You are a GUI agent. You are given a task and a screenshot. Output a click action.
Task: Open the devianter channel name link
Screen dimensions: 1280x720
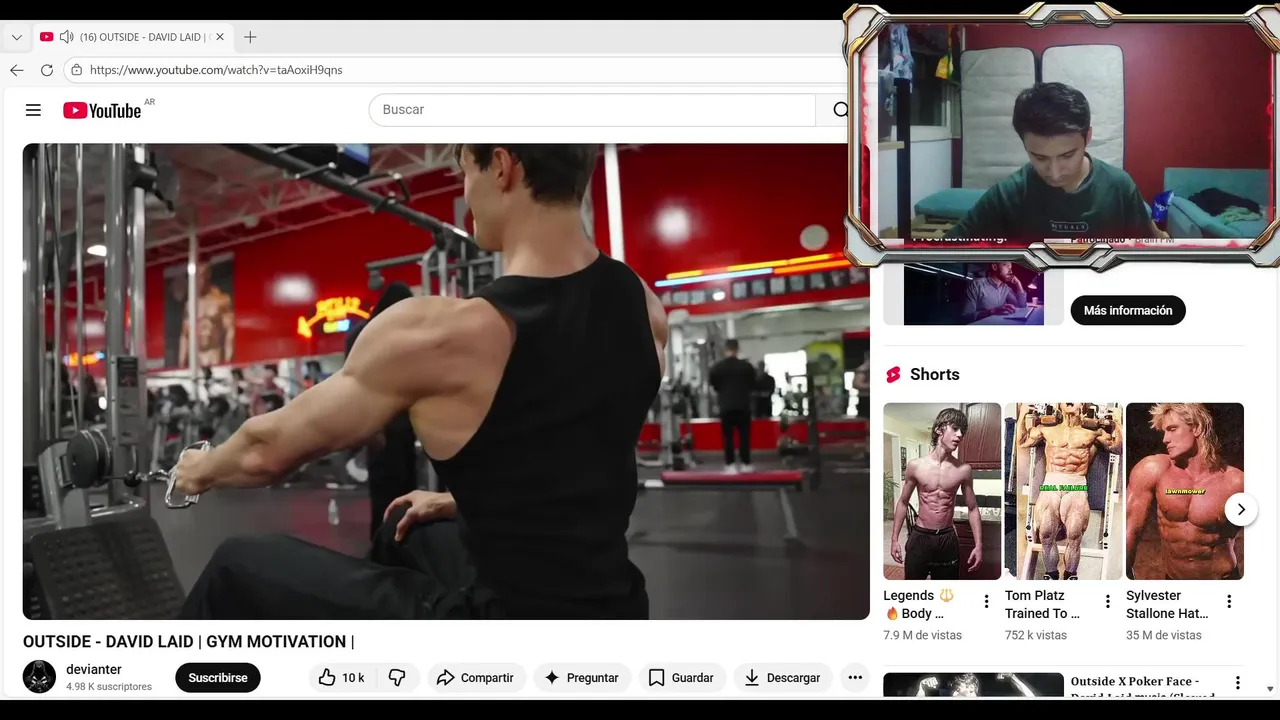(x=94, y=669)
